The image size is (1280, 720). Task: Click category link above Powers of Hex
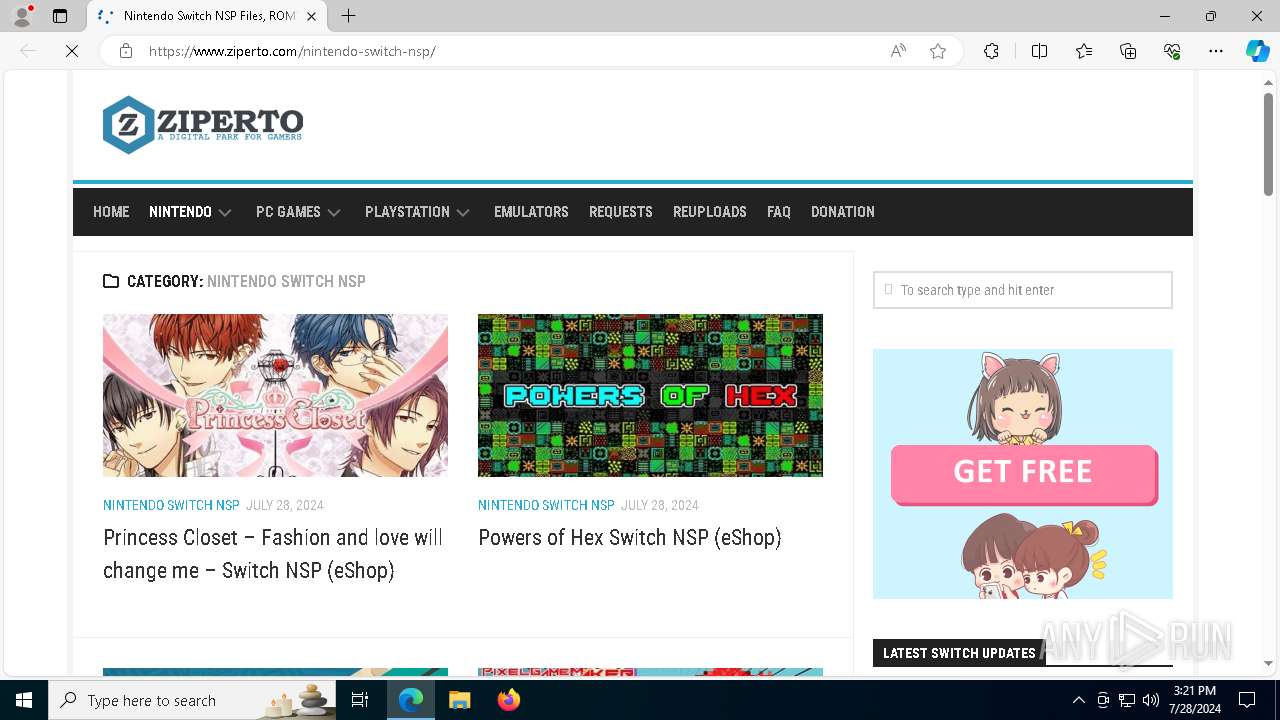(546, 505)
